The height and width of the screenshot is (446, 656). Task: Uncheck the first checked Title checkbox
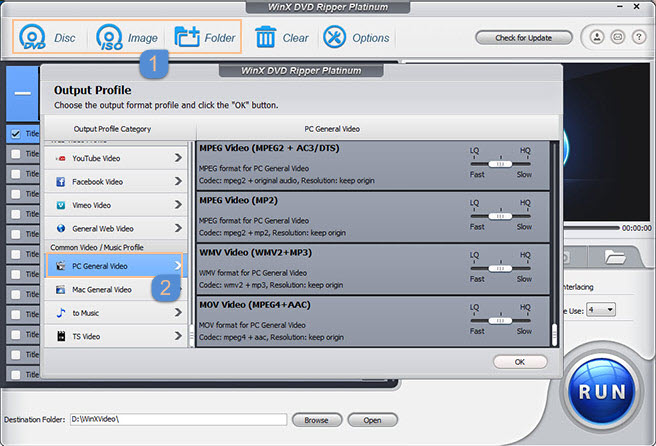15,134
